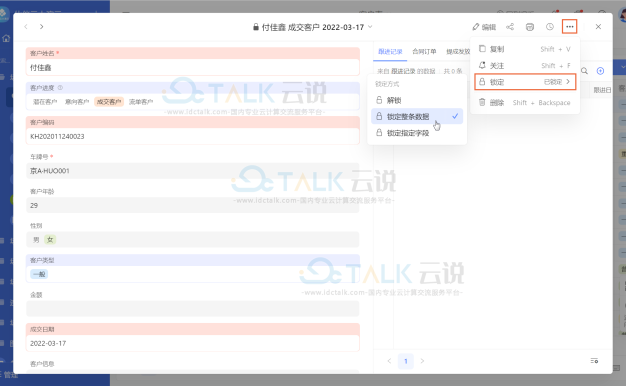Select 潜在客户 progress option
This screenshot has width=626, height=386.
click(45, 102)
